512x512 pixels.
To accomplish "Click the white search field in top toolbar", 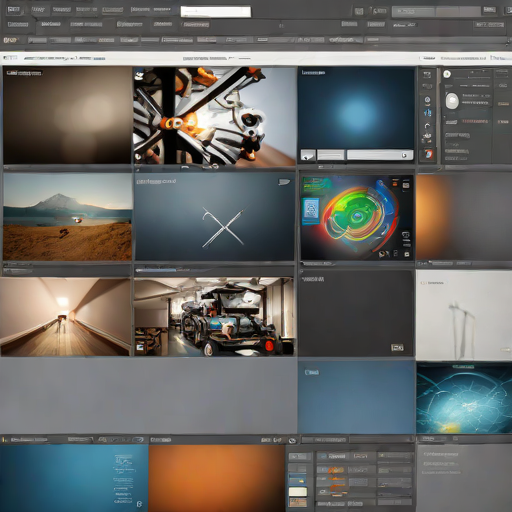I will point(216,12).
